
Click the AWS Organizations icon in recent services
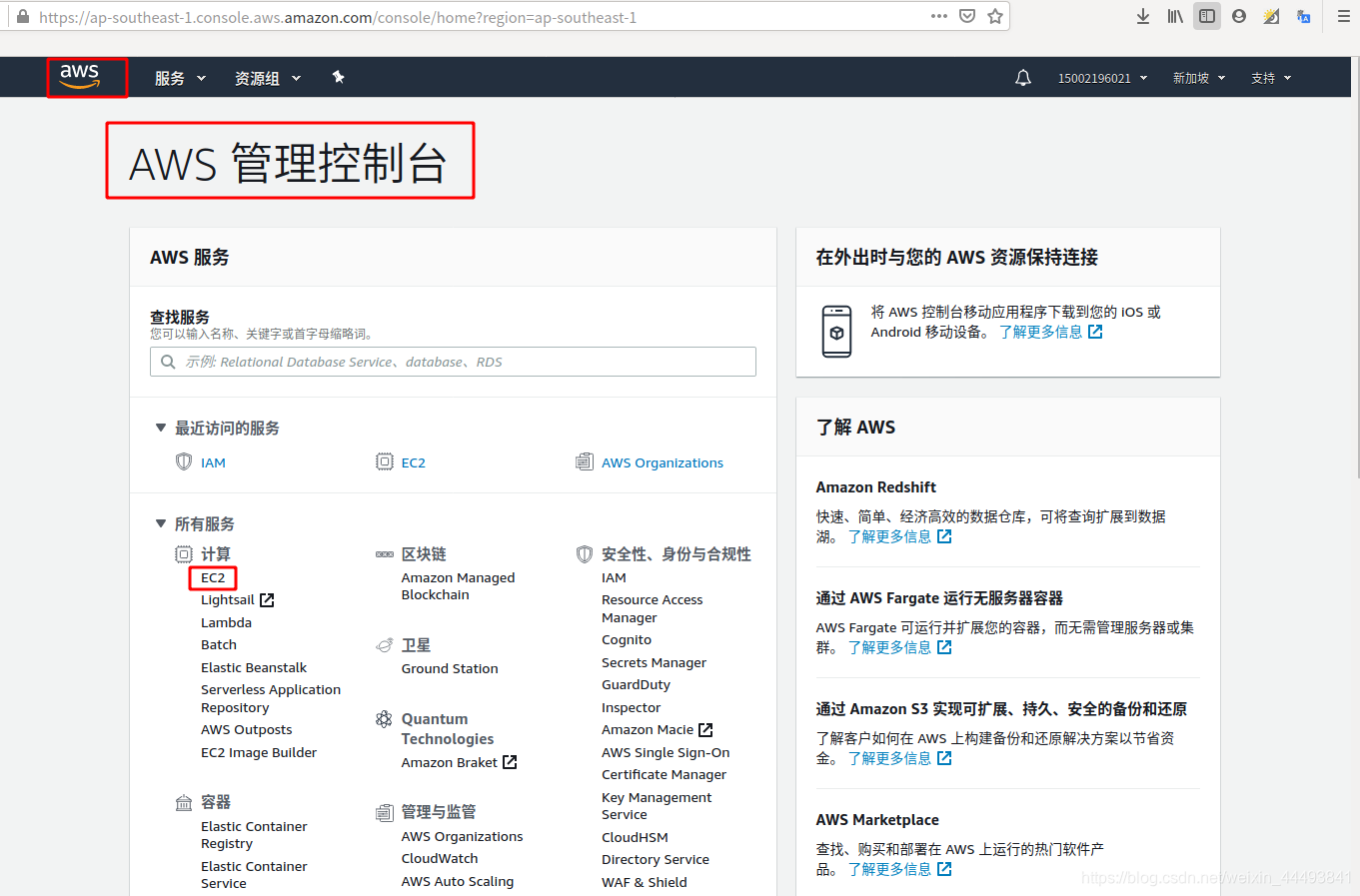(x=585, y=461)
